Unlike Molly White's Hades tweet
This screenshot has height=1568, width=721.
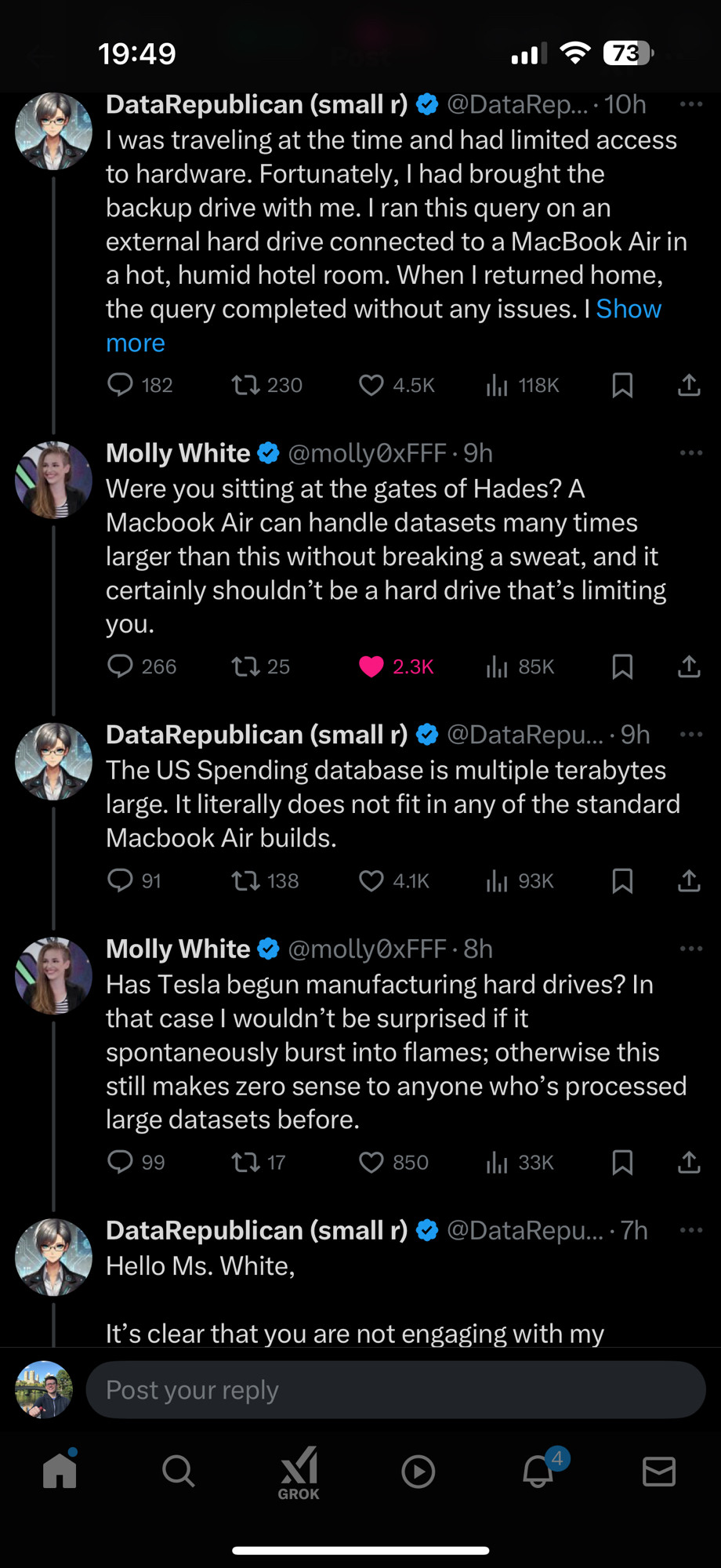point(371,666)
